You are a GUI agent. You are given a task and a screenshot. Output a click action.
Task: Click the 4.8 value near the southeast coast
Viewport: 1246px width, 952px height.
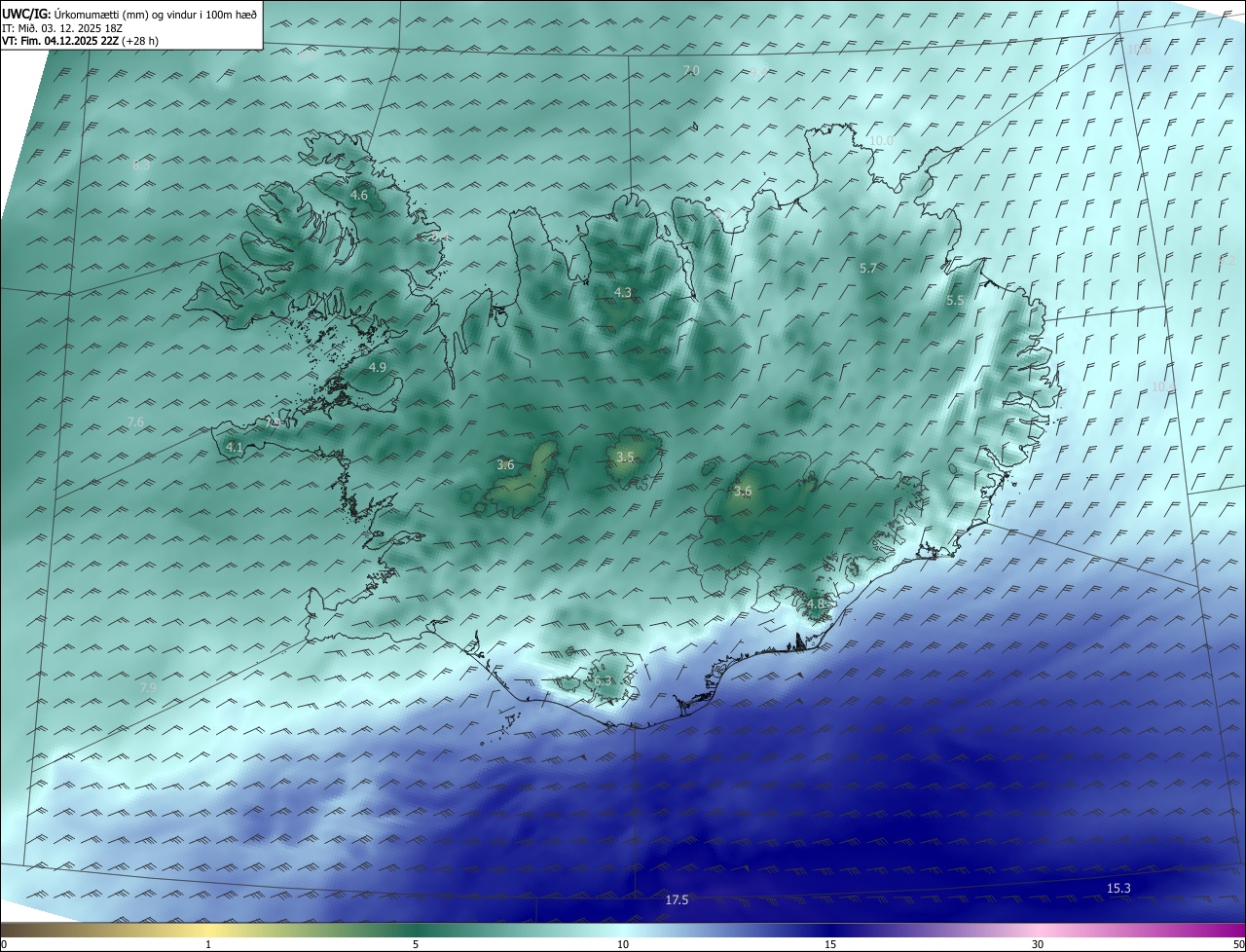click(x=816, y=604)
